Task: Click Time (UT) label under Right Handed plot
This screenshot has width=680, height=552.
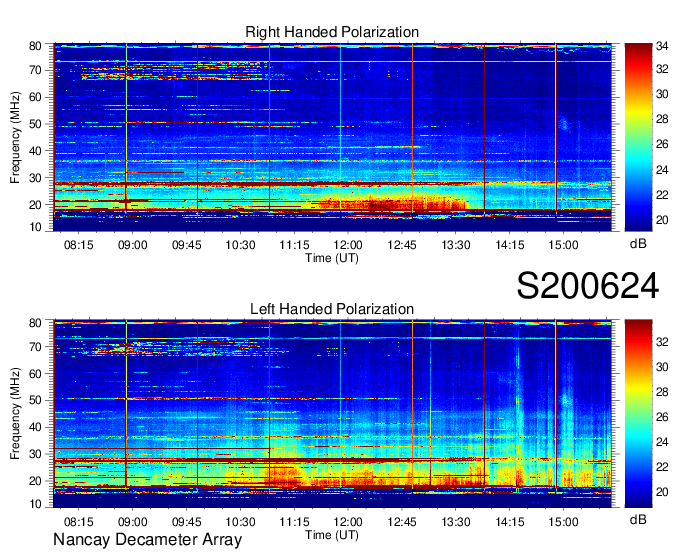Action: click(x=332, y=258)
